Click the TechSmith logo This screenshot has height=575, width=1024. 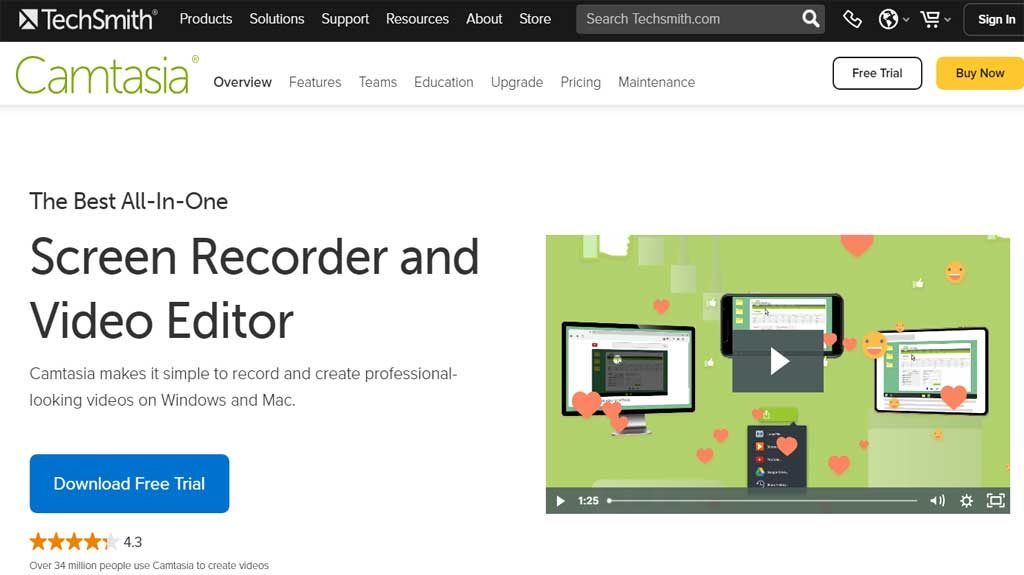click(88, 19)
